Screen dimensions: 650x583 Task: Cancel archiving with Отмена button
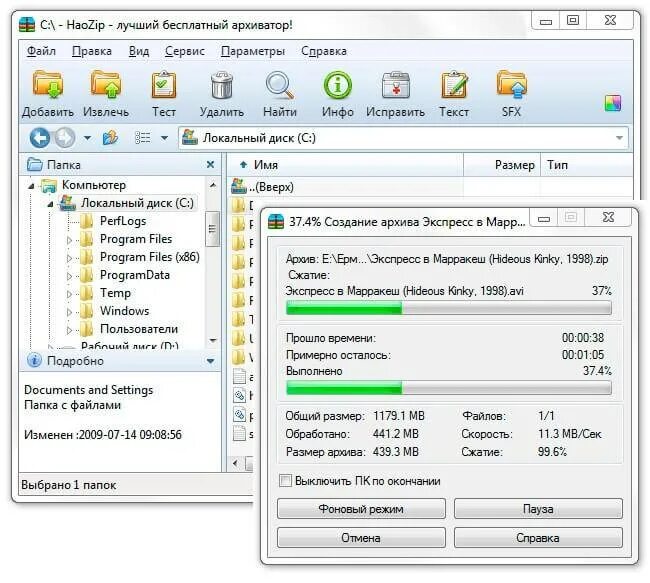361,537
